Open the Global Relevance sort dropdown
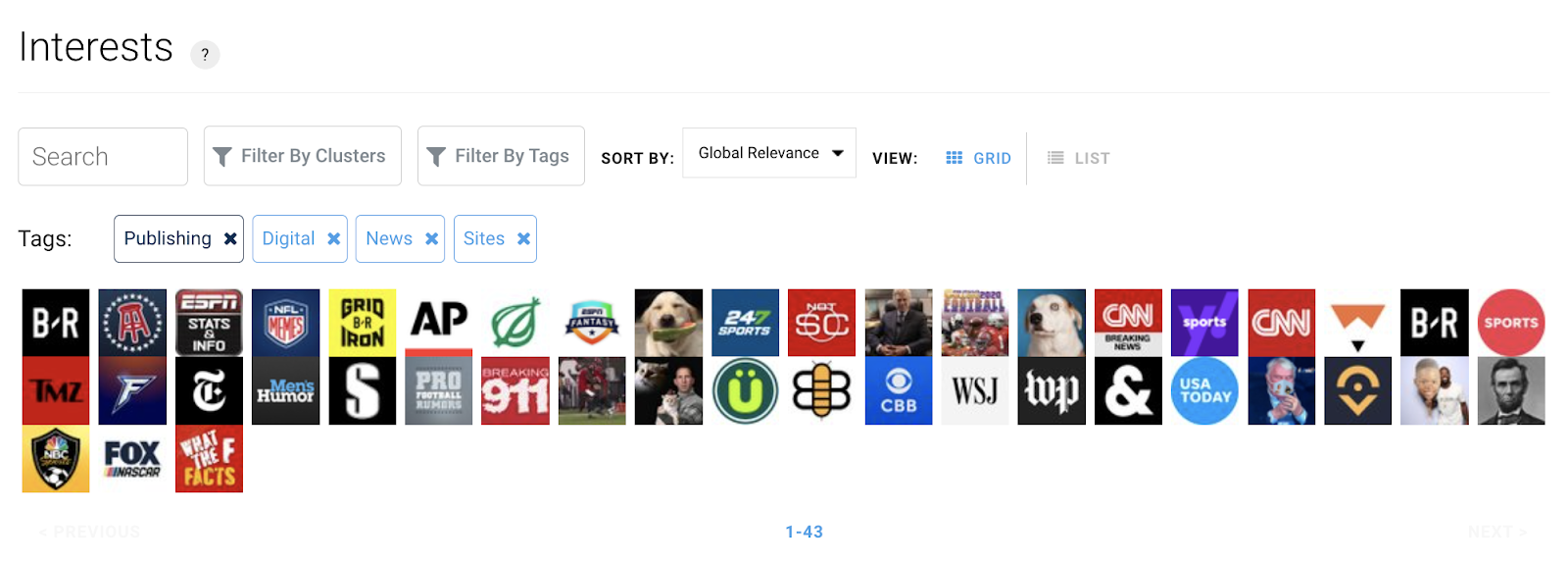Screen dimensions: 1568x562 click(769, 153)
